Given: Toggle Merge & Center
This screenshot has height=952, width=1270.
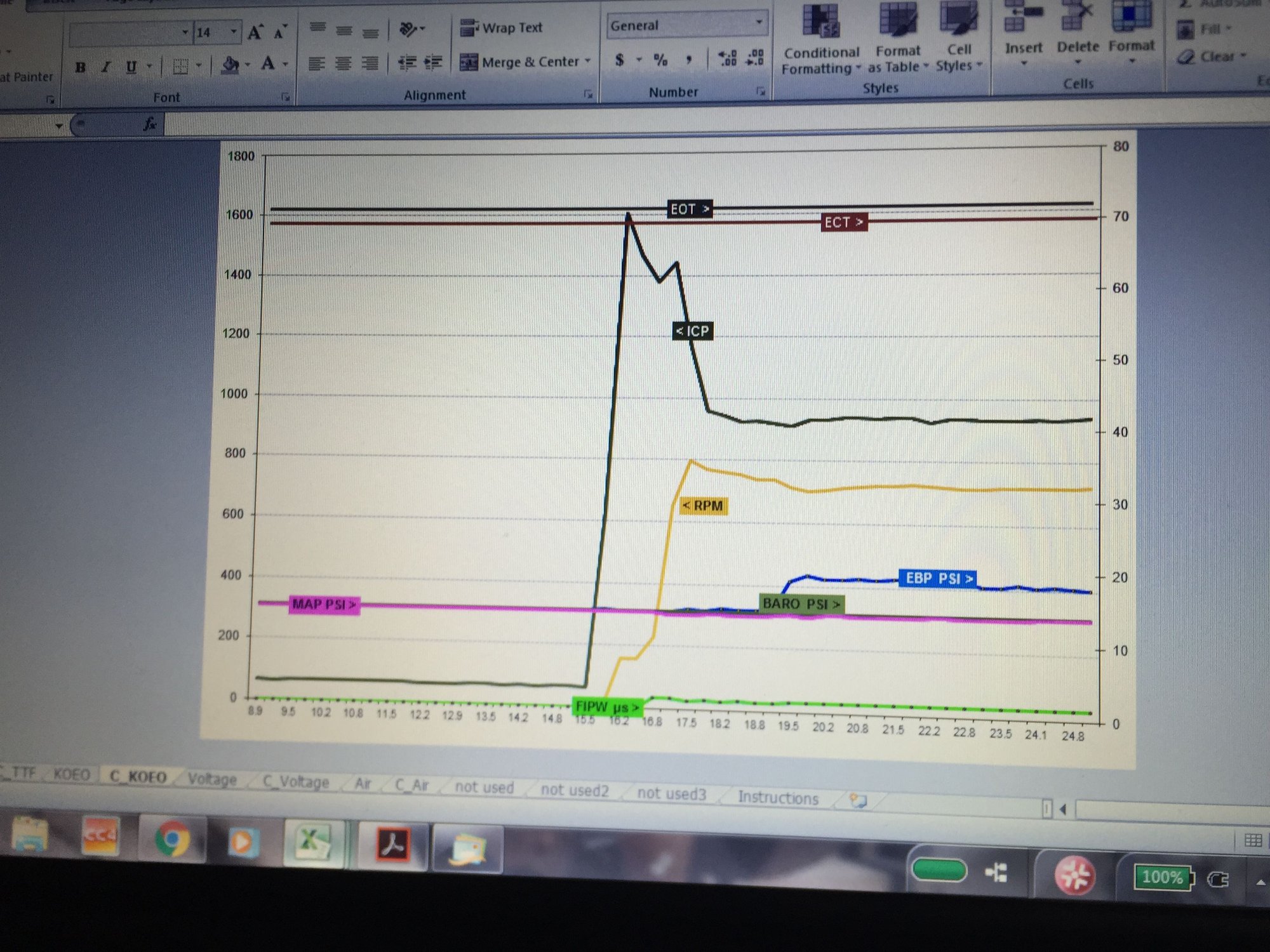Looking at the screenshot, I should 525,62.
